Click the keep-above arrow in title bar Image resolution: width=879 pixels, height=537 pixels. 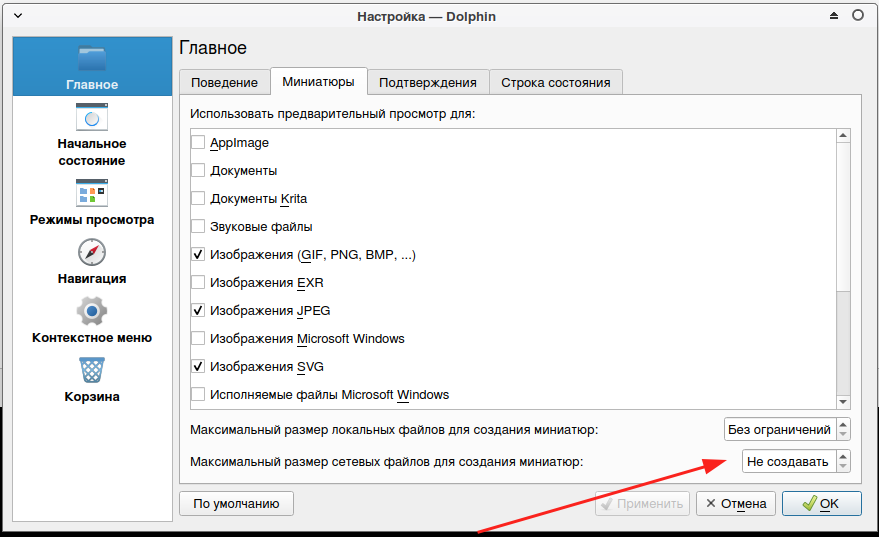point(836,17)
